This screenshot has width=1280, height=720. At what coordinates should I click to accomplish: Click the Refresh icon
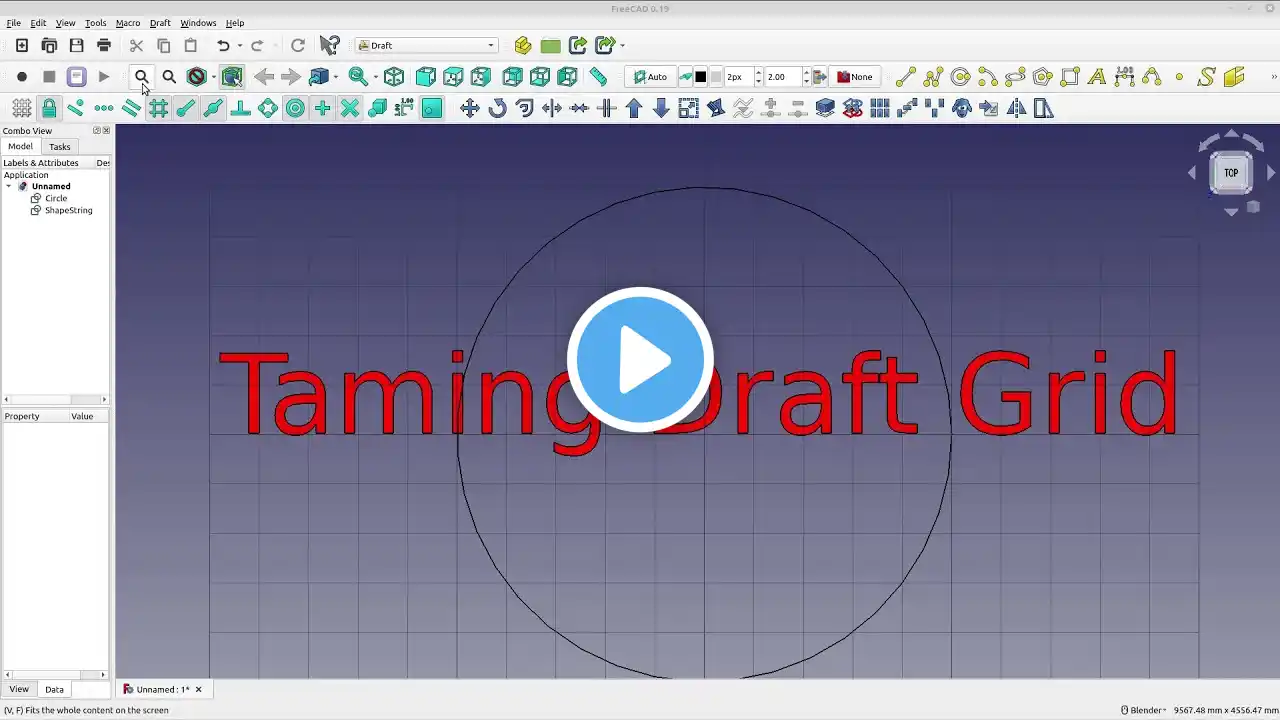(x=298, y=45)
